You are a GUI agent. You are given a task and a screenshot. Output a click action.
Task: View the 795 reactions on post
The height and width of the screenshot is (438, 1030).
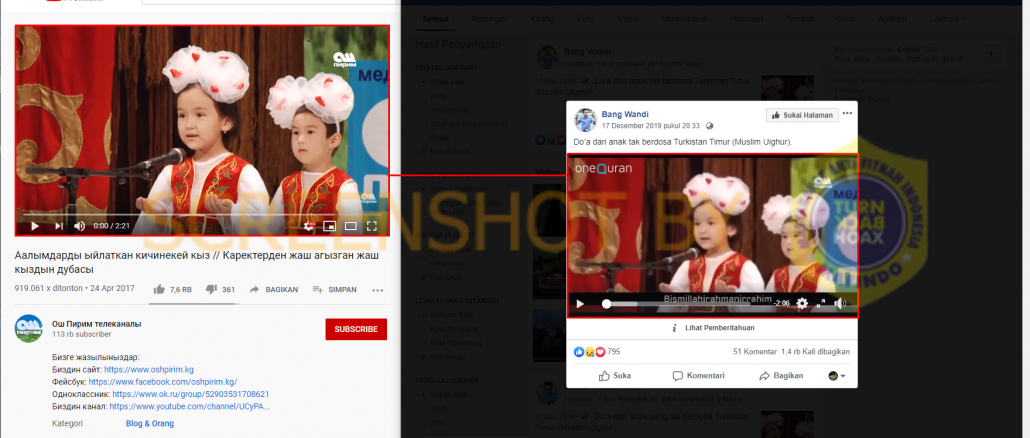pos(597,351)
